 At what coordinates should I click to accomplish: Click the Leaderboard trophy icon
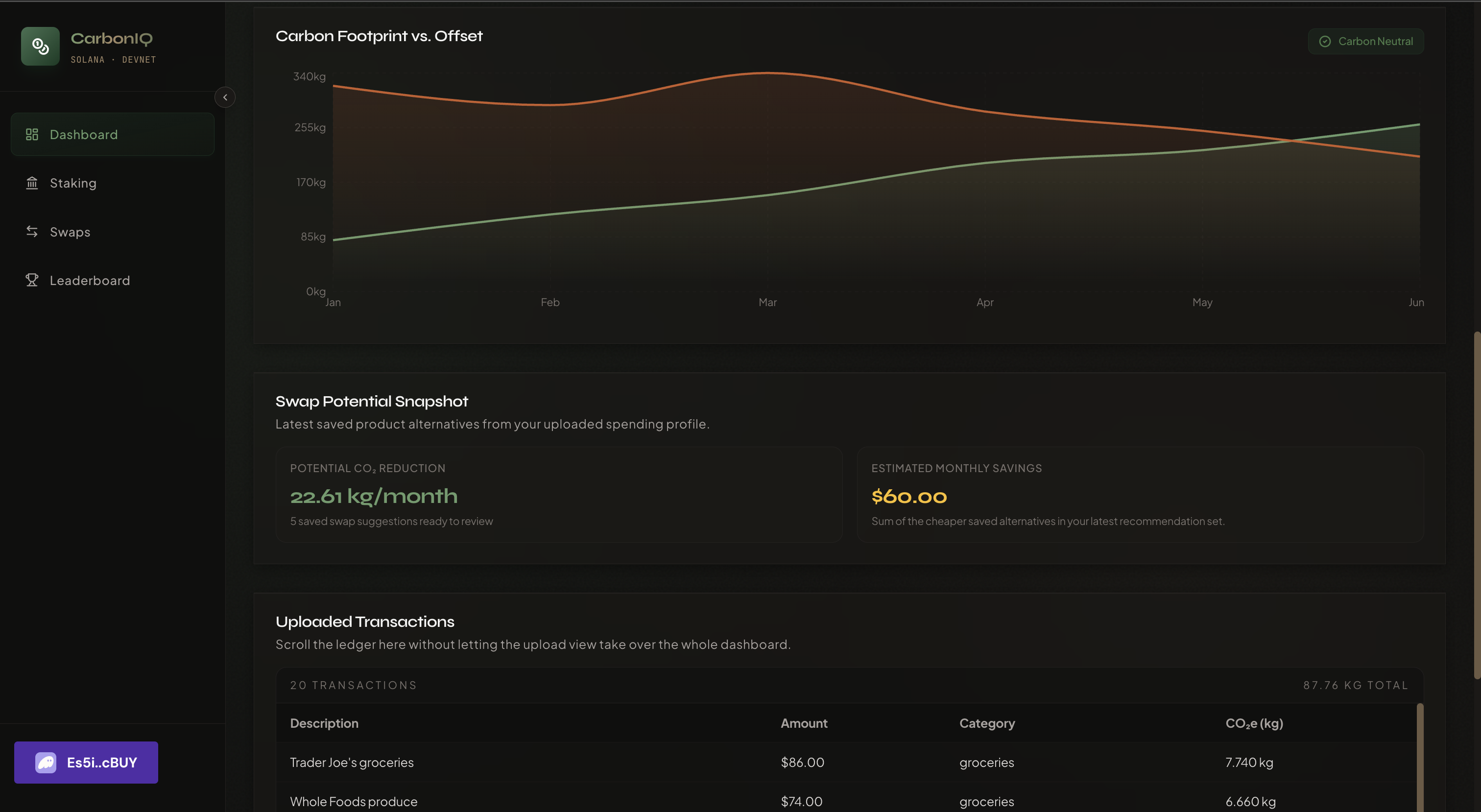[x=32, y=280]
